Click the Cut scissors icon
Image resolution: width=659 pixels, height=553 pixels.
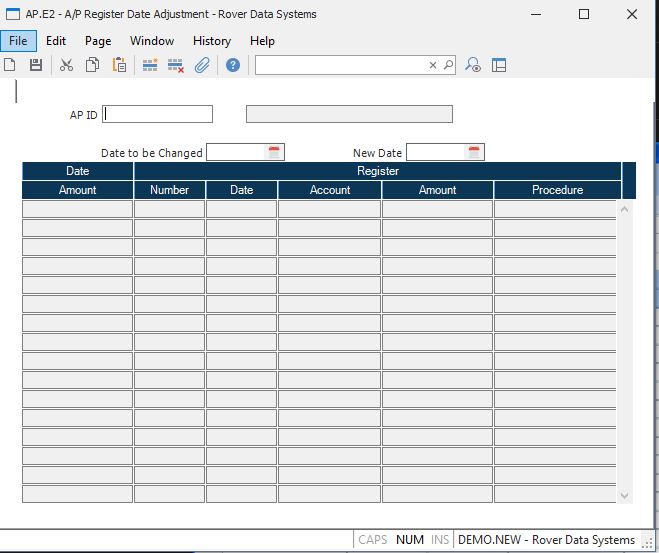(x=66, y=65)
